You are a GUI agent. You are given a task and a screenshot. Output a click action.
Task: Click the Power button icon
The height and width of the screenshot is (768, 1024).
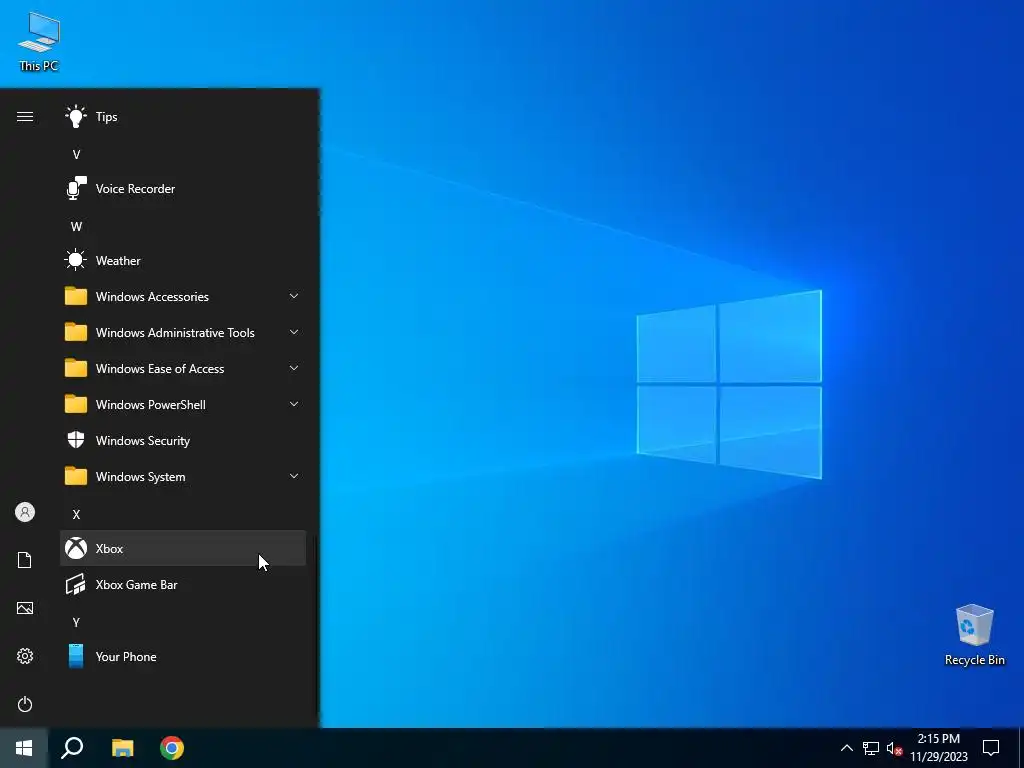pos(25,704)
